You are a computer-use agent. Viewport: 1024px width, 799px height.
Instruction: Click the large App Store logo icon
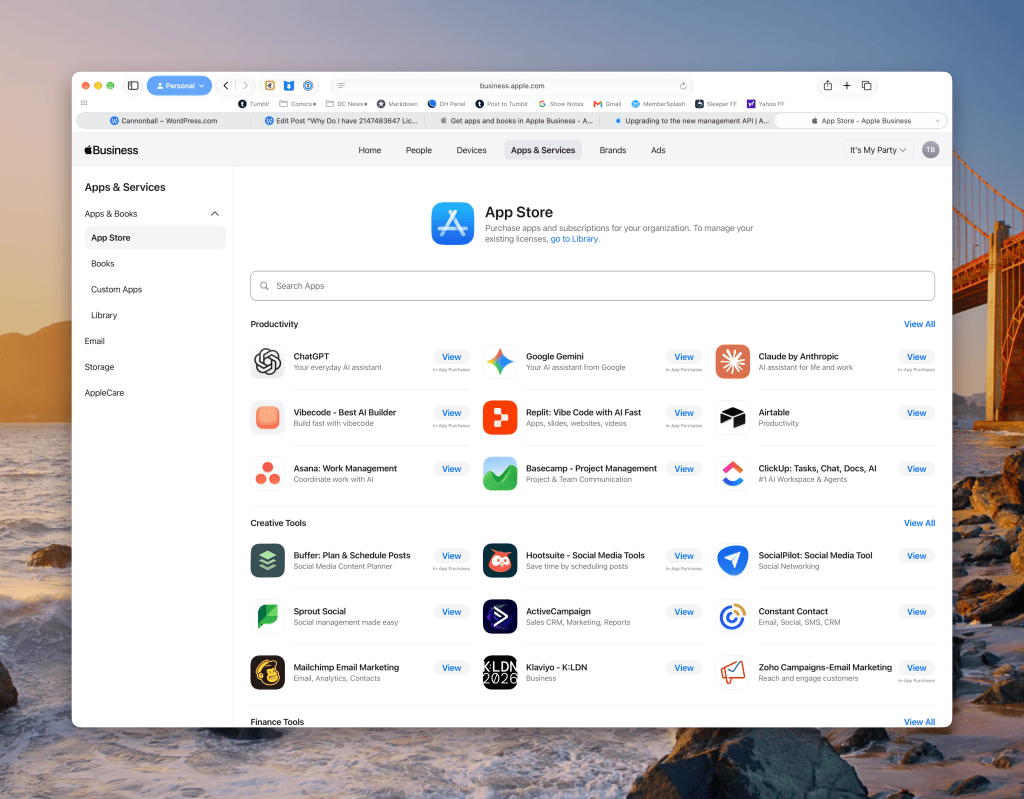click(x=453, y=223)
